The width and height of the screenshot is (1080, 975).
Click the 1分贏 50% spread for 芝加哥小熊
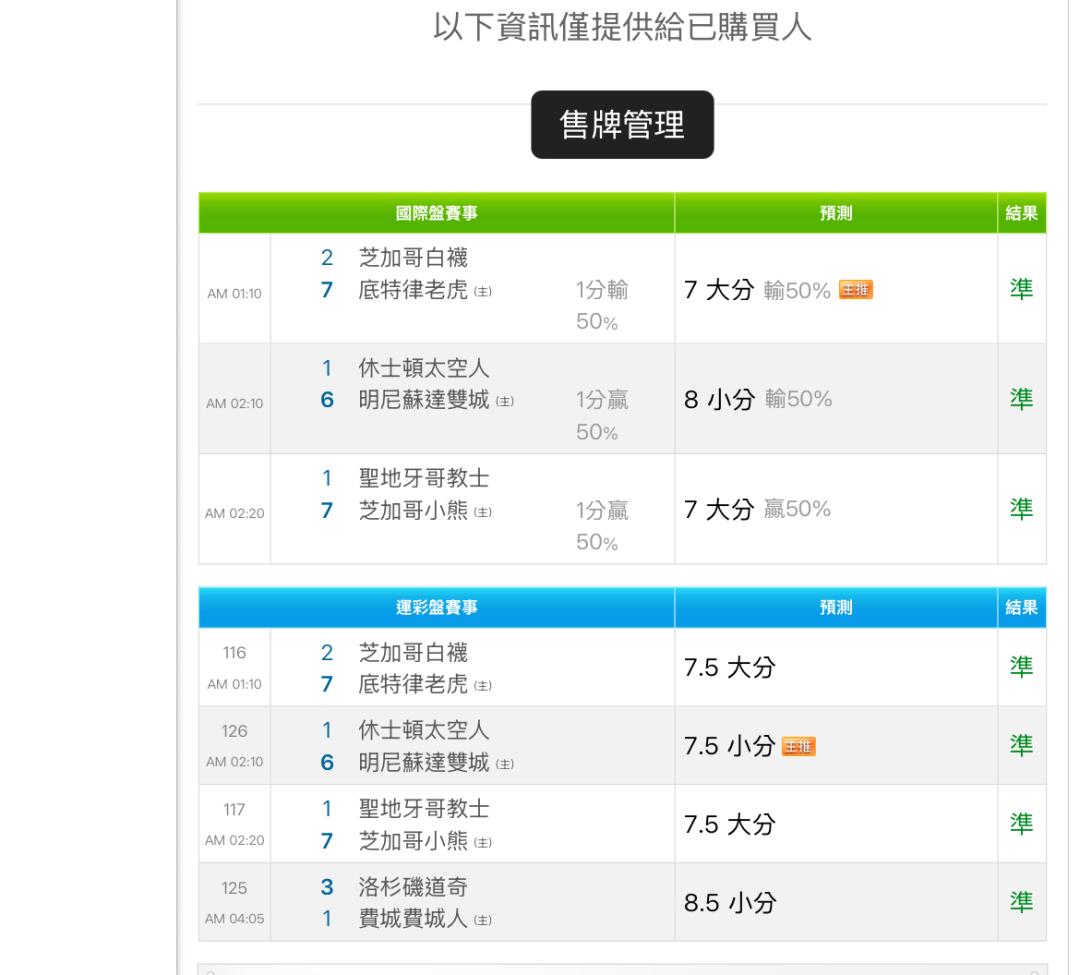601,526
